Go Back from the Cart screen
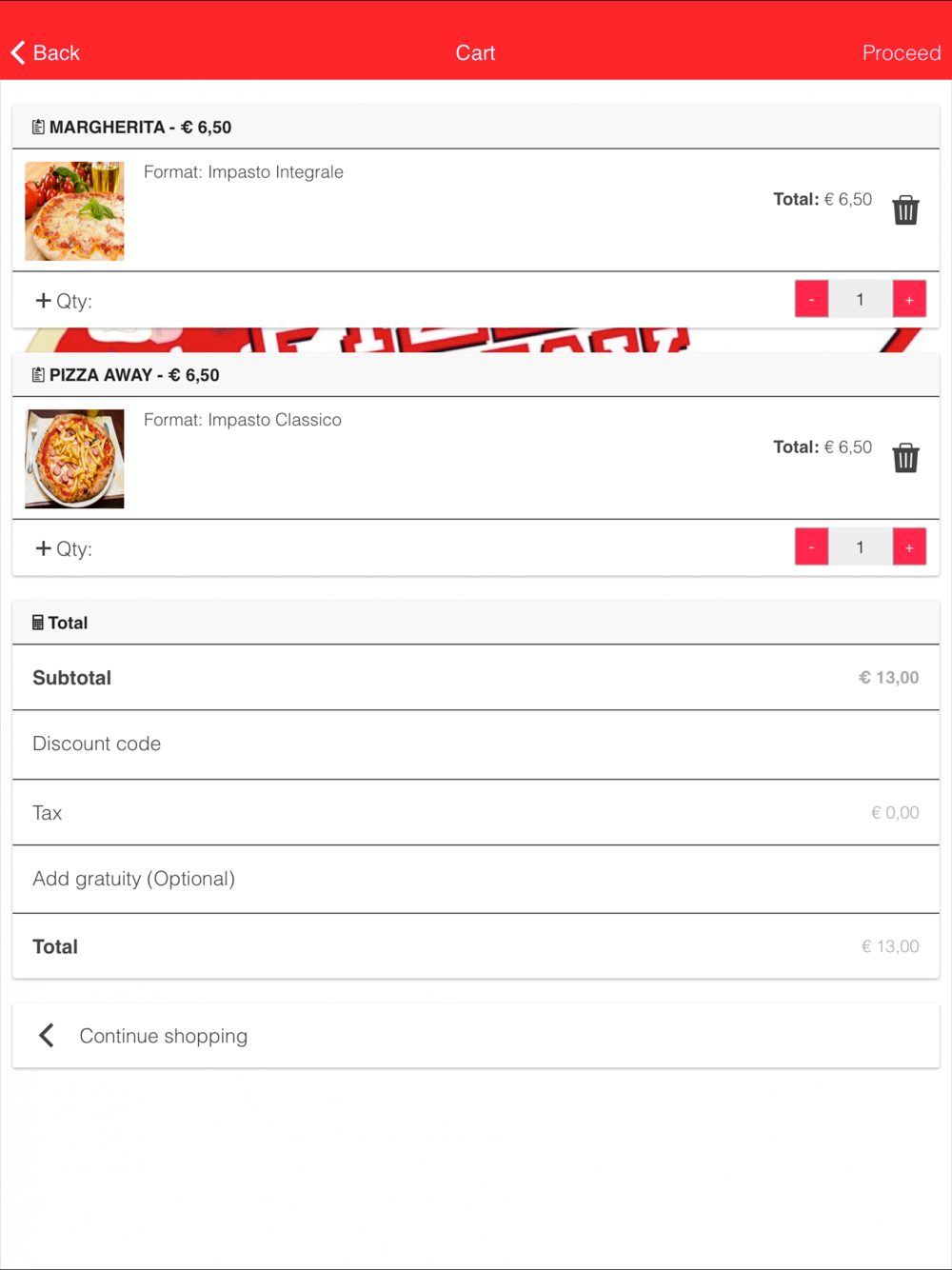This screenshot has width=952, height=1270. coord(46,52)
